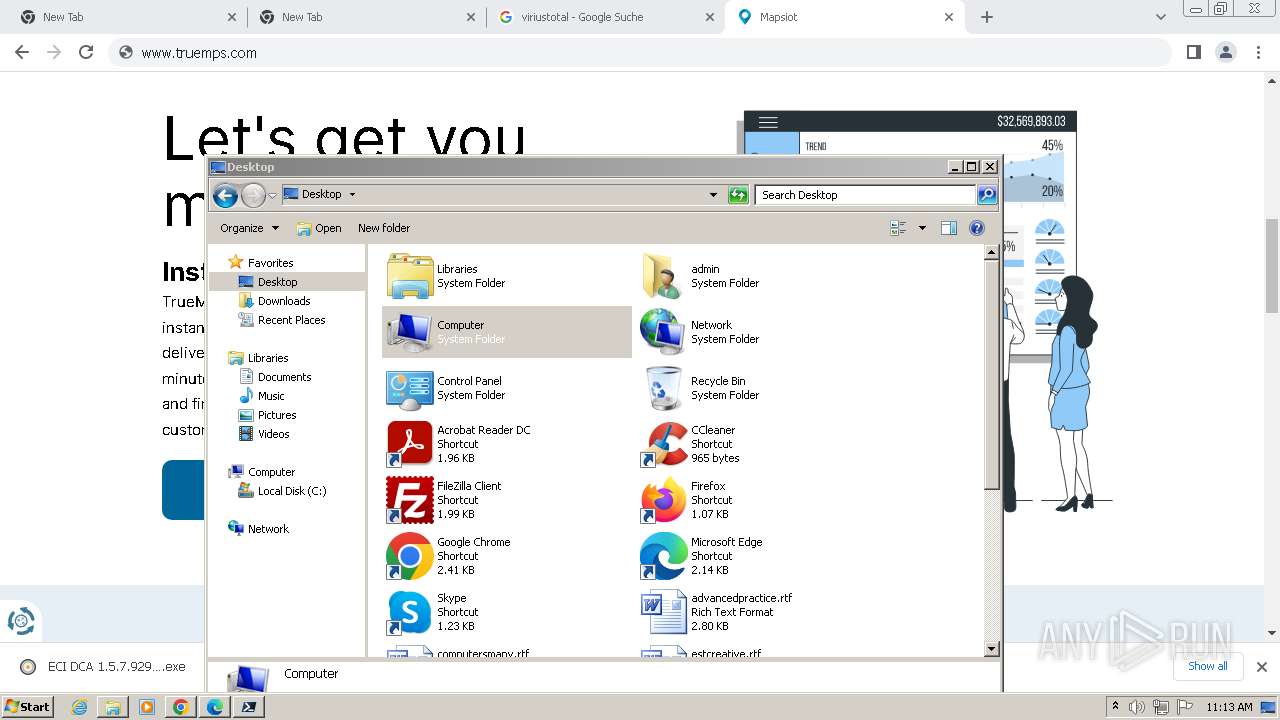Image resolution: width=1280 pixels, height=720 pixels.
Task: Click the Desktop breadcrumb arrow
Action: pyautogui.click(x=352, y=195)
